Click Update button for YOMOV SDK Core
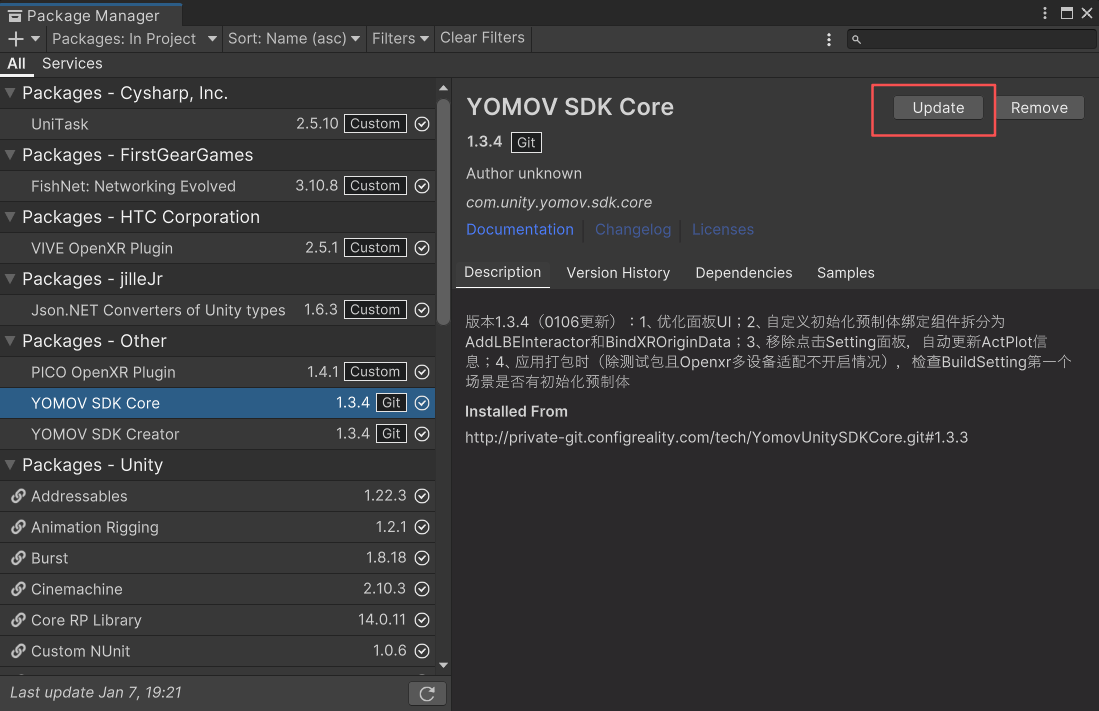 [938, 107]
